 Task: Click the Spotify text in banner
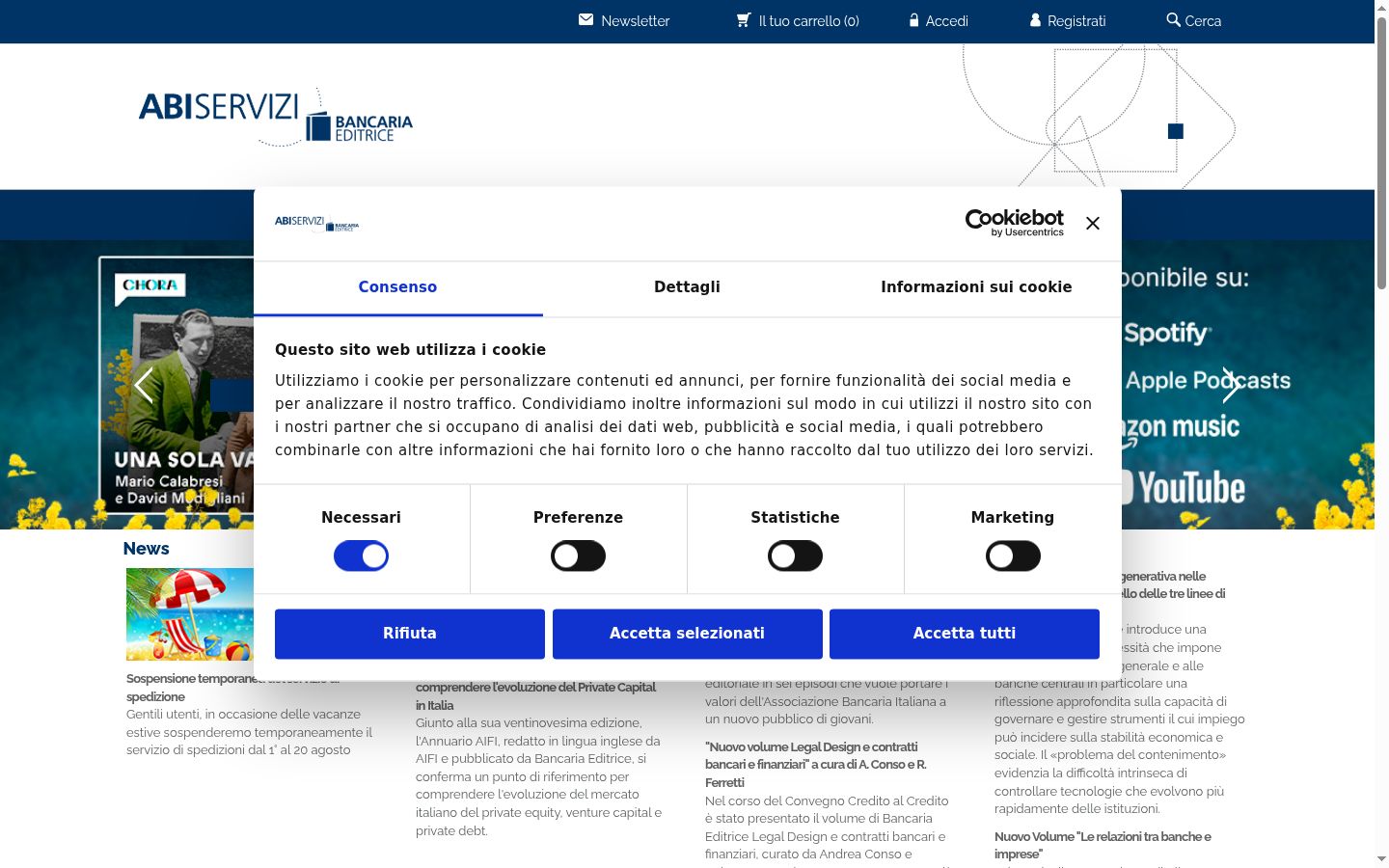click(x=1167, y=333)
